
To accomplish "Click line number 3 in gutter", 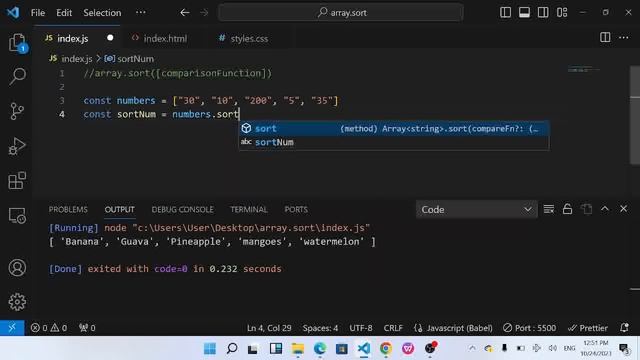I will pos(62,100).
